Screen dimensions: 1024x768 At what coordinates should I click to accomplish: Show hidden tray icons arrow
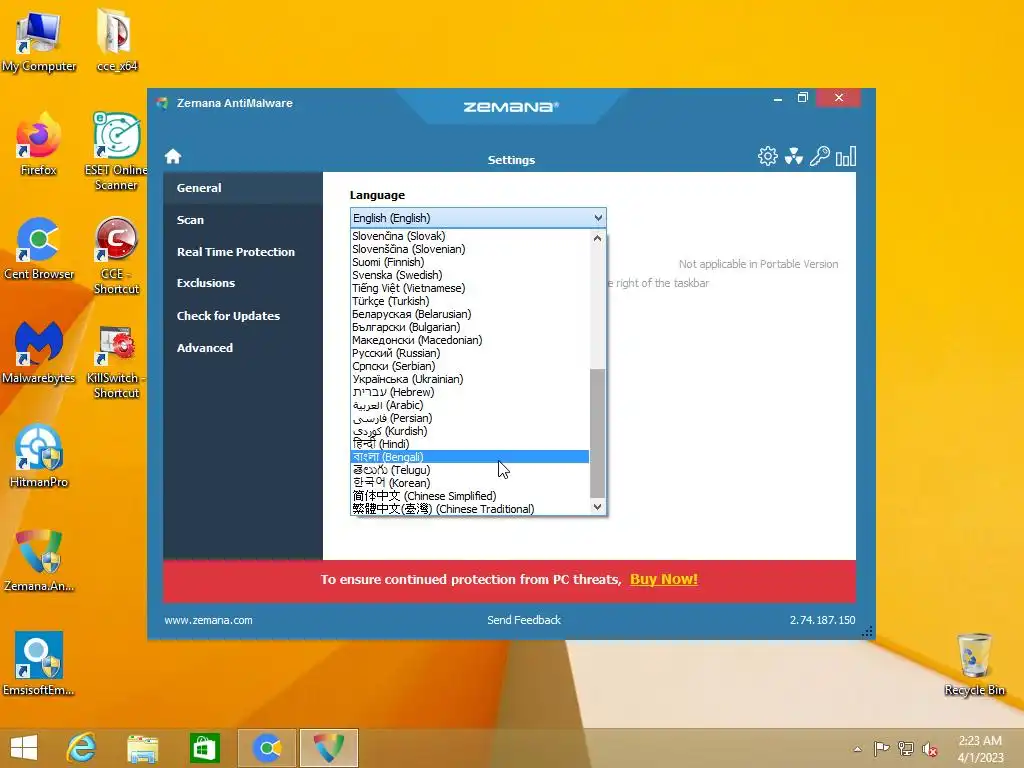[x=857, y=749]
